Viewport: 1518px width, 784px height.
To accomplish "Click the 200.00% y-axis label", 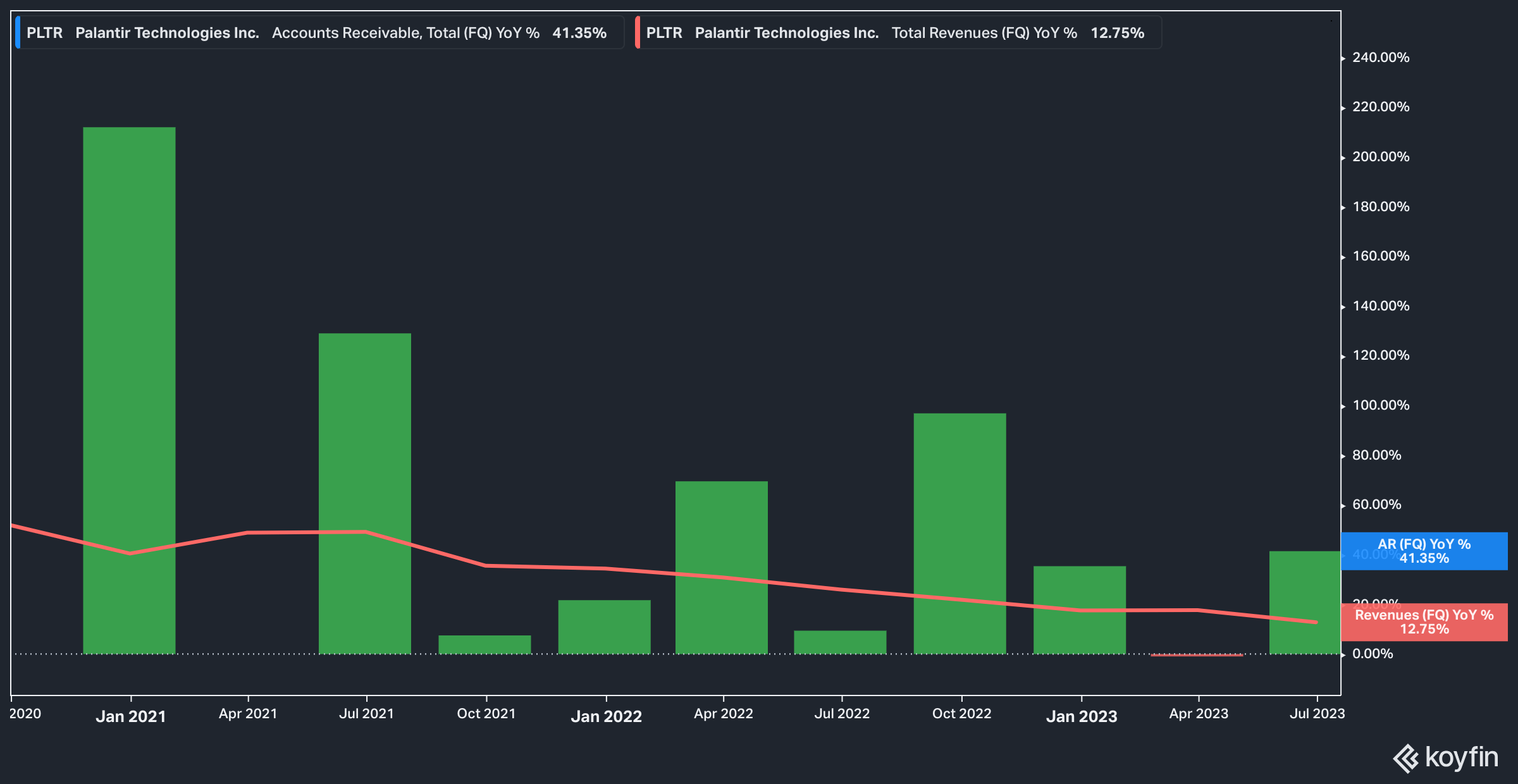I will [x=1381, y=157].
